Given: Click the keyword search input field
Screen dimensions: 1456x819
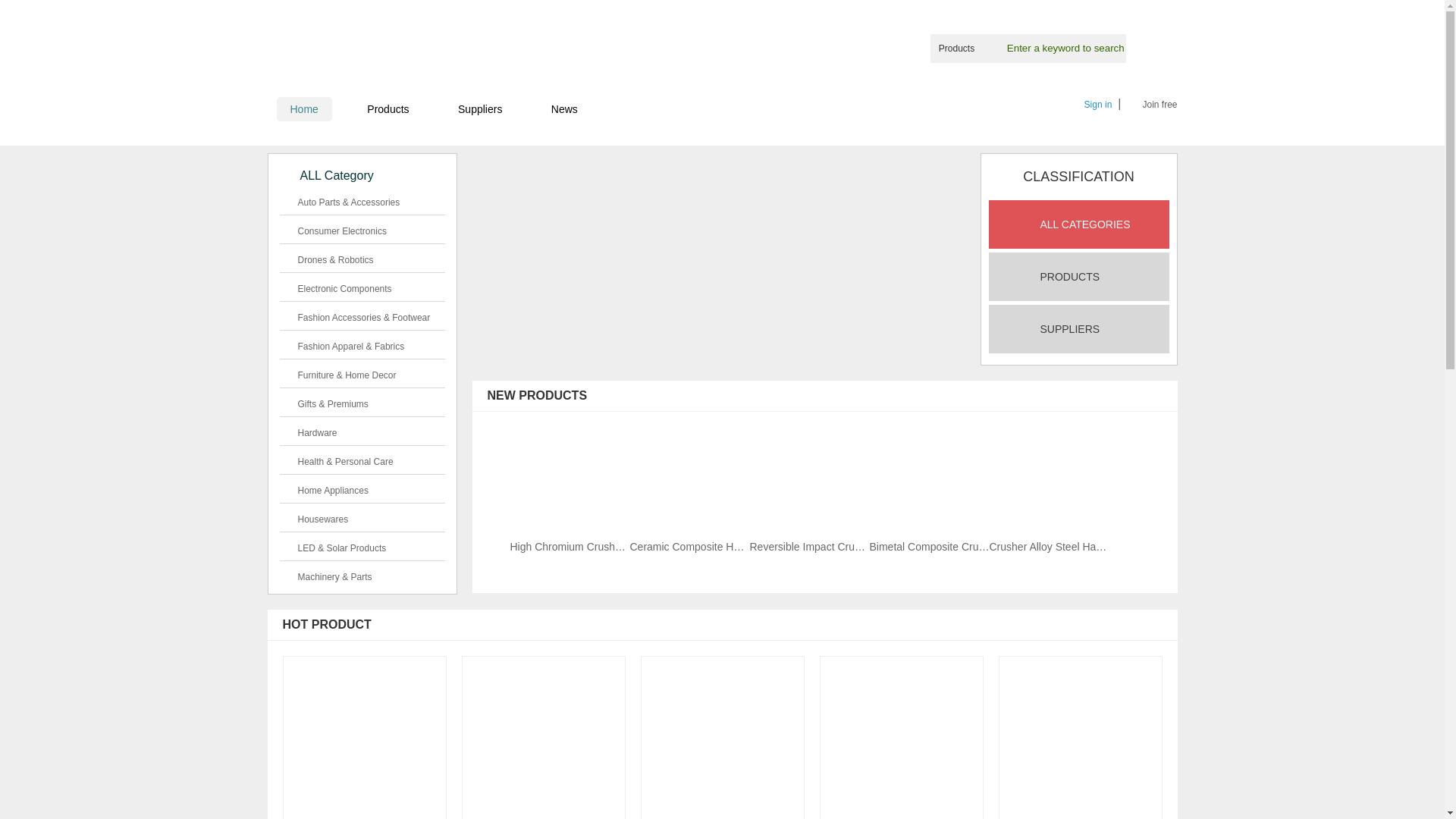Looking at the screenshot, I should pyautogui.click(x=1065, y=49).
